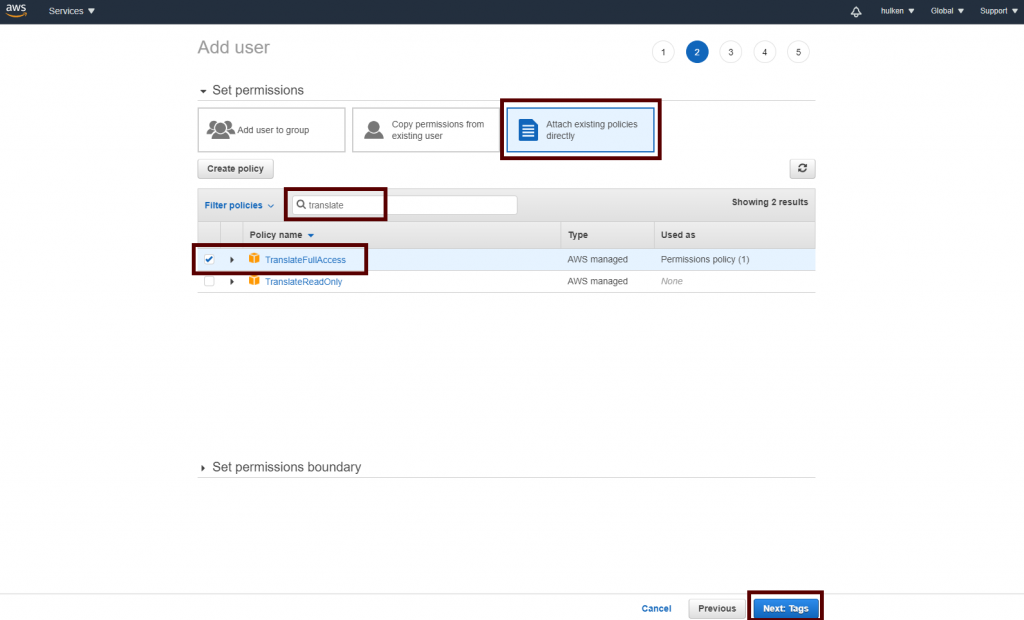This screenshot has width=1024, height=620.
Task: Choose Copy permissions from existing user
Action: [425, 130]
